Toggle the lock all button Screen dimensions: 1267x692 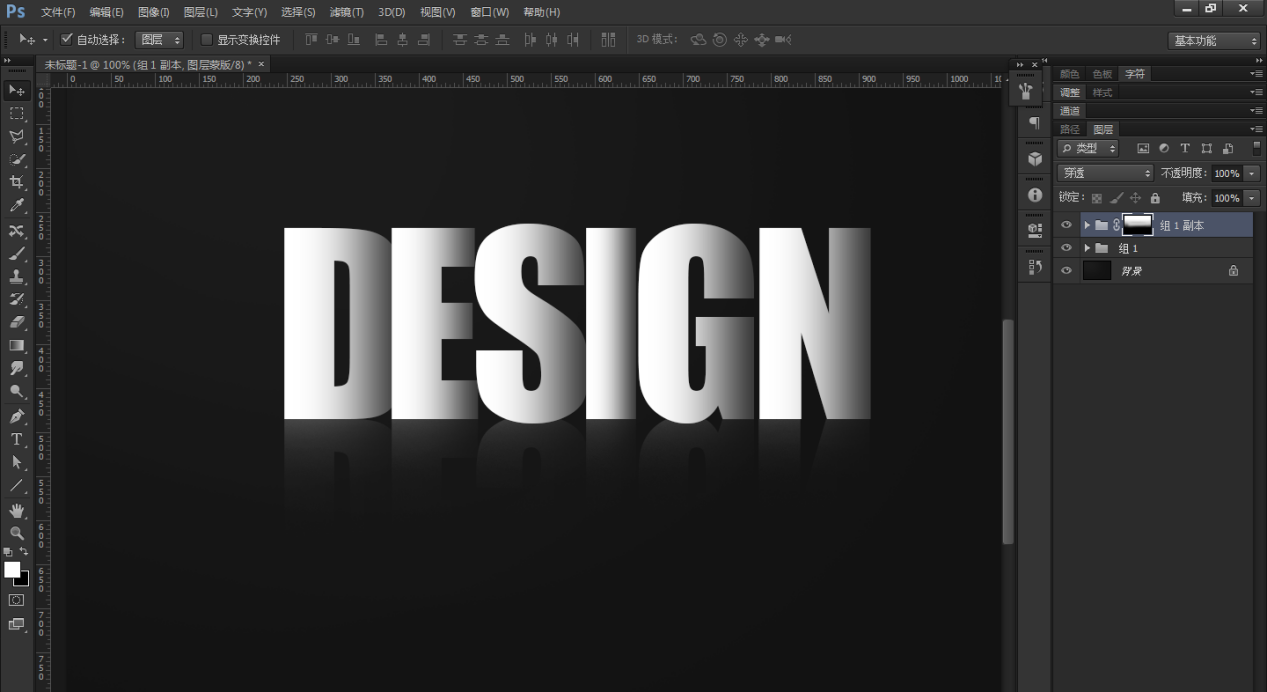coord(1155,198)
